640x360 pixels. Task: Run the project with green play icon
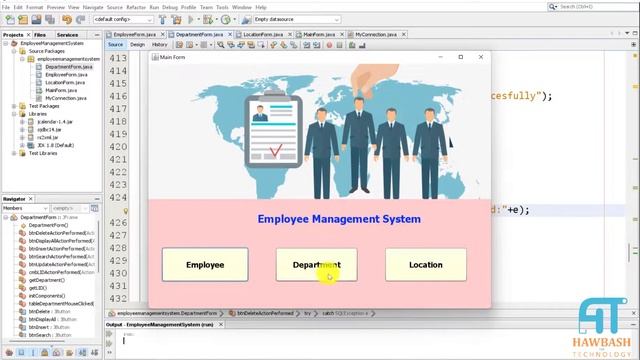point(191,19)
